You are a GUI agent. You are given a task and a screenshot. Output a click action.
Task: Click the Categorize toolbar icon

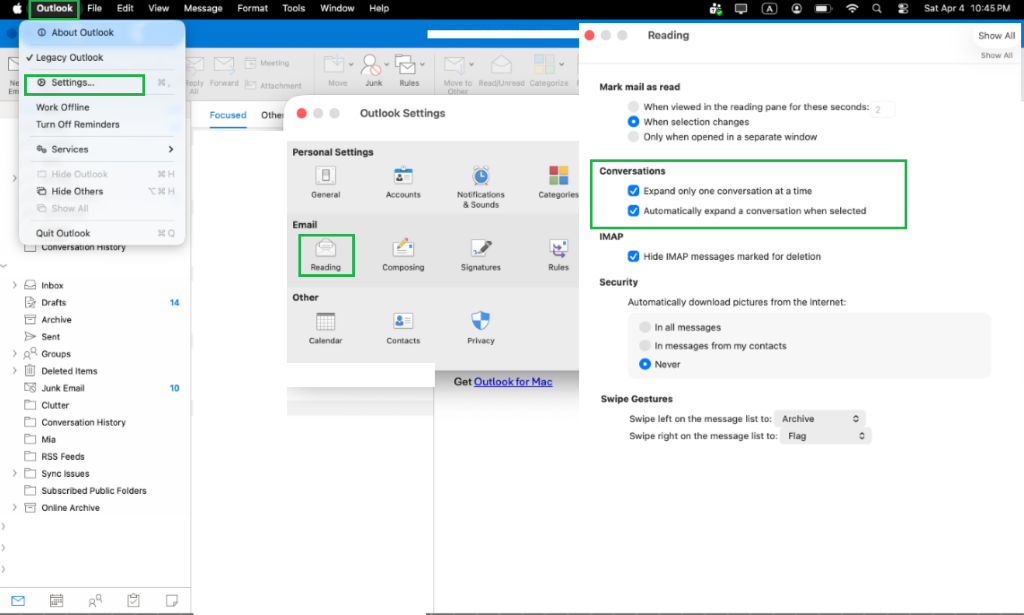pos(544,65)
